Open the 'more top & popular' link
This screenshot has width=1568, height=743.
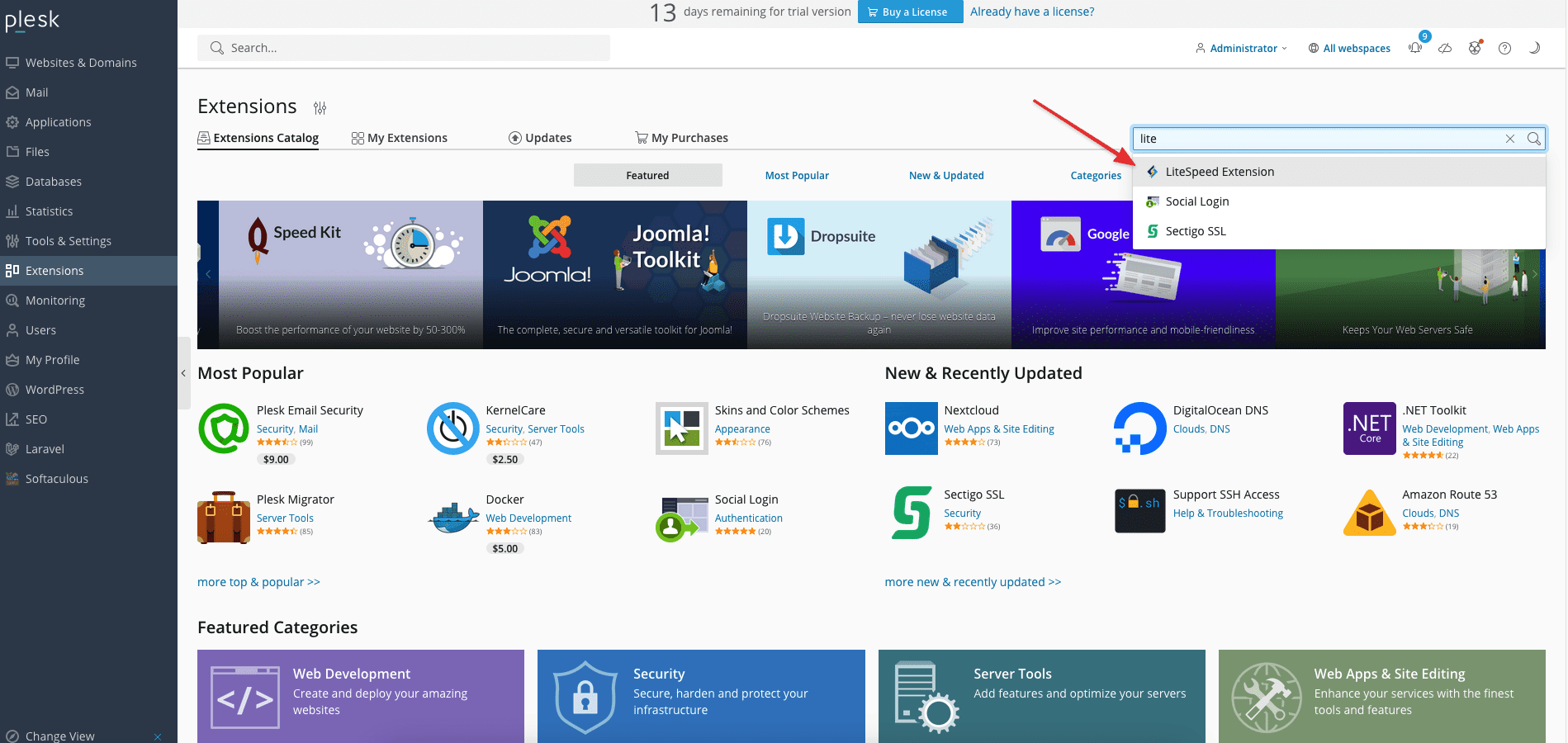click(258, 582)
